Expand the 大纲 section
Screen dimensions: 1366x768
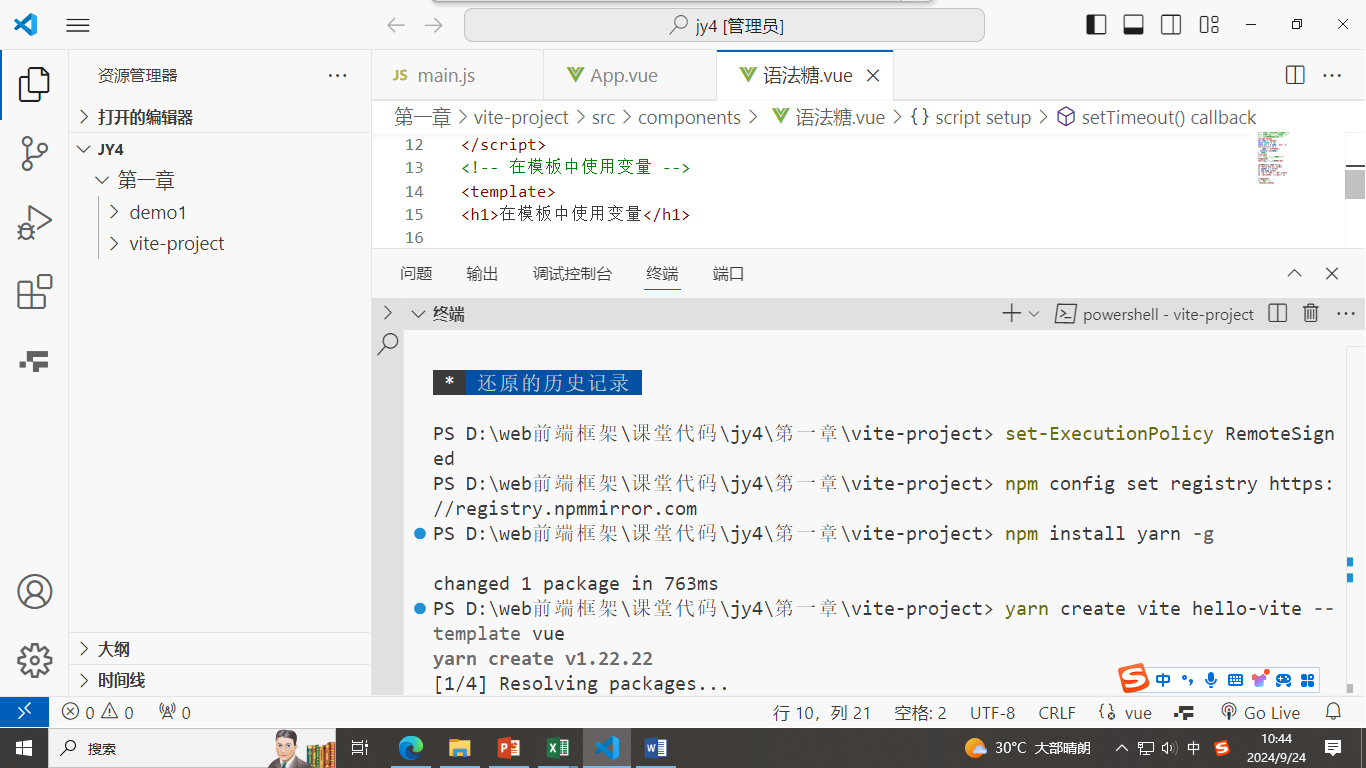[220, 649]
